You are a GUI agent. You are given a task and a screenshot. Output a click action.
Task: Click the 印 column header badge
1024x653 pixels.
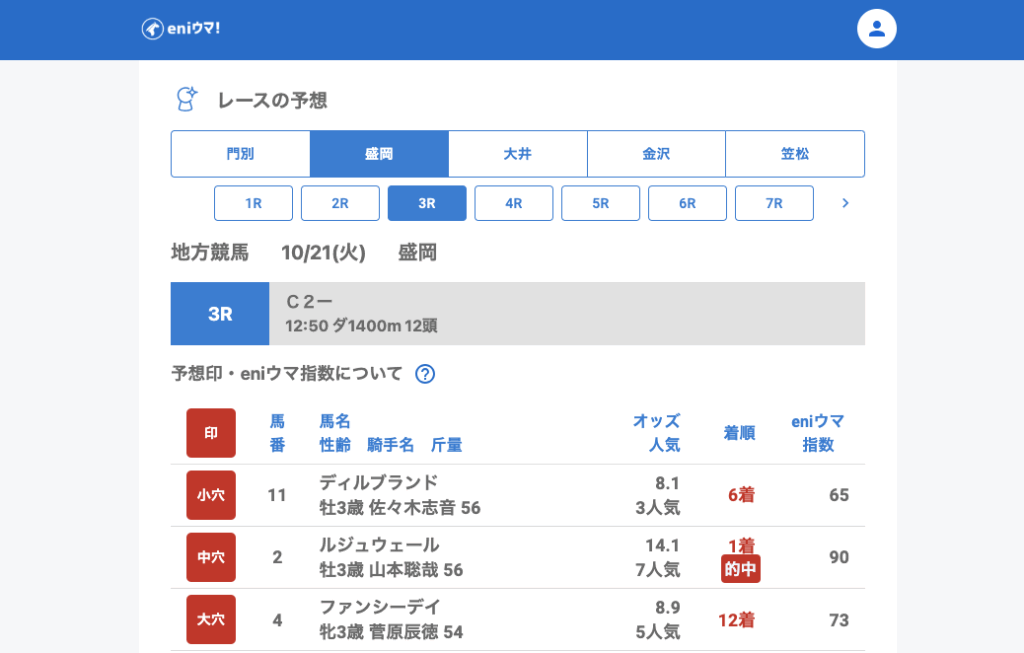click(211, 433)
